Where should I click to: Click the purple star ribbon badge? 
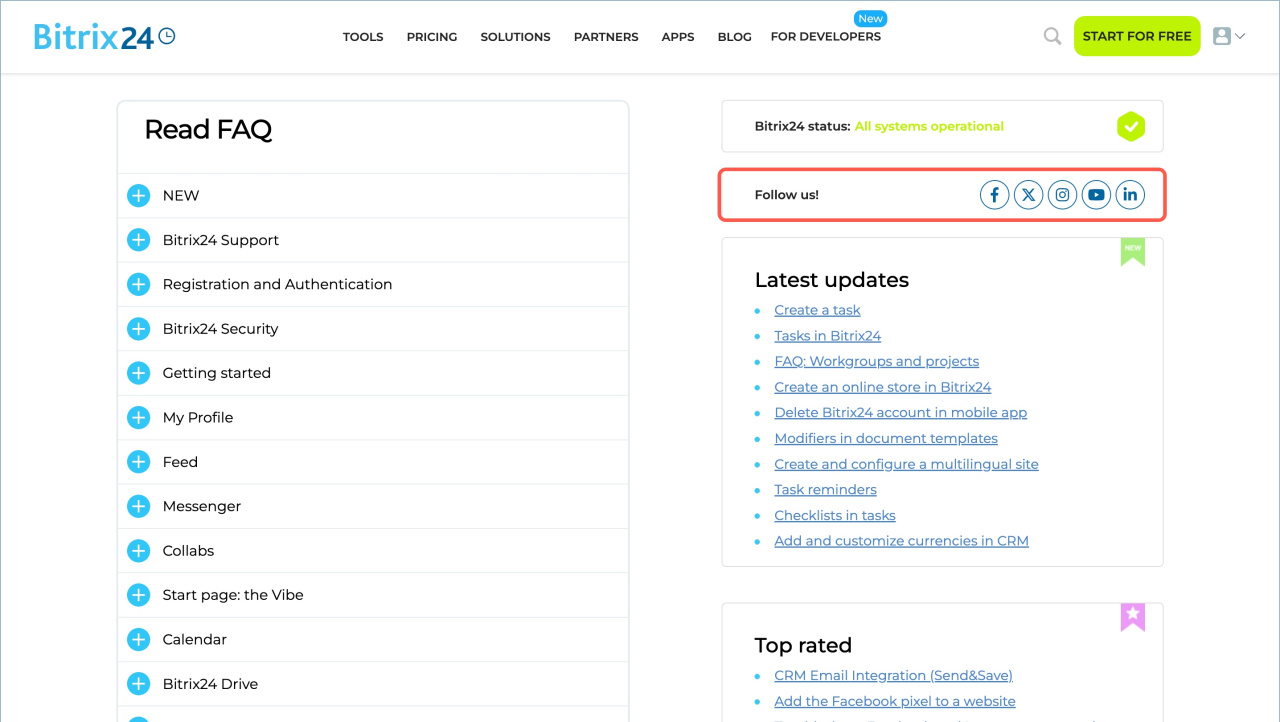click(1132, 617)
